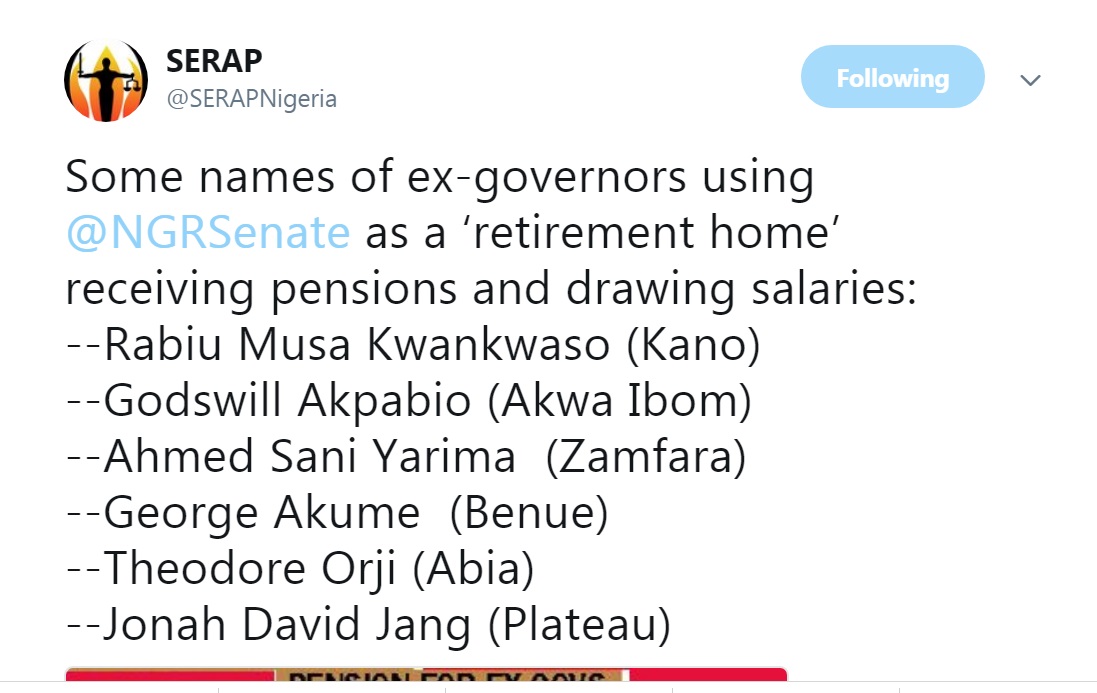This screenshot has width=1097, height=693.
Task: Click the name George Akume
Action: 262,513
